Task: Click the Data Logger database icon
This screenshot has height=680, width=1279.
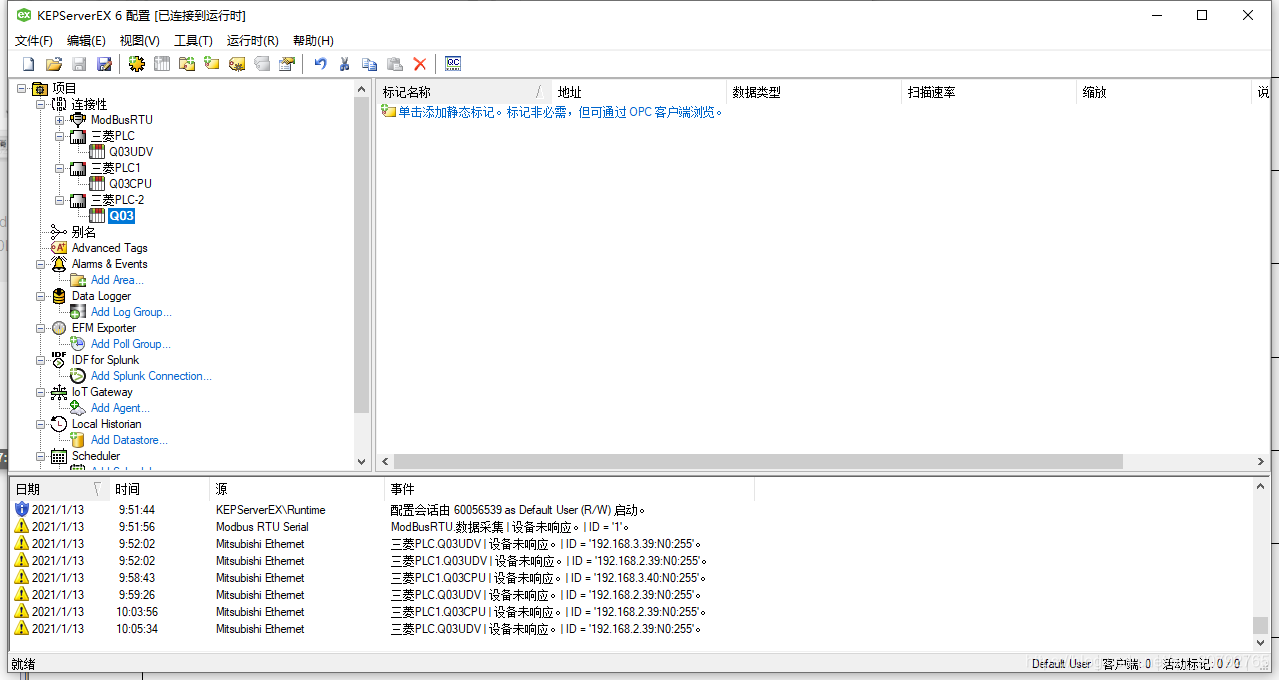Action: (x=59, y=296)
